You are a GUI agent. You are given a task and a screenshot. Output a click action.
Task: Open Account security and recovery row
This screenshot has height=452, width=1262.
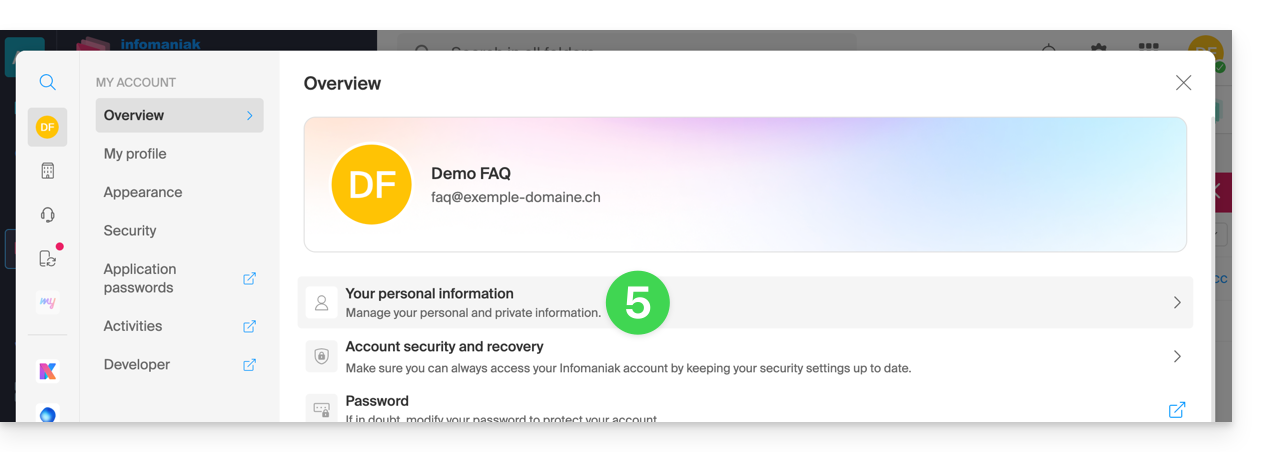pyautogui.click(x=628, y=357)
